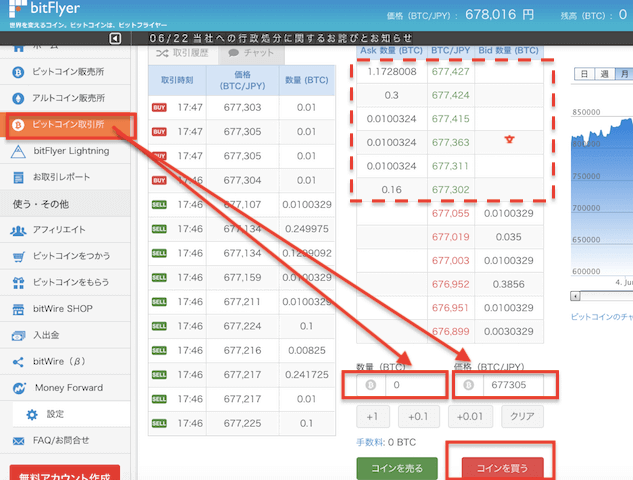Click the news ticker 行政処分 announcement

281,38
